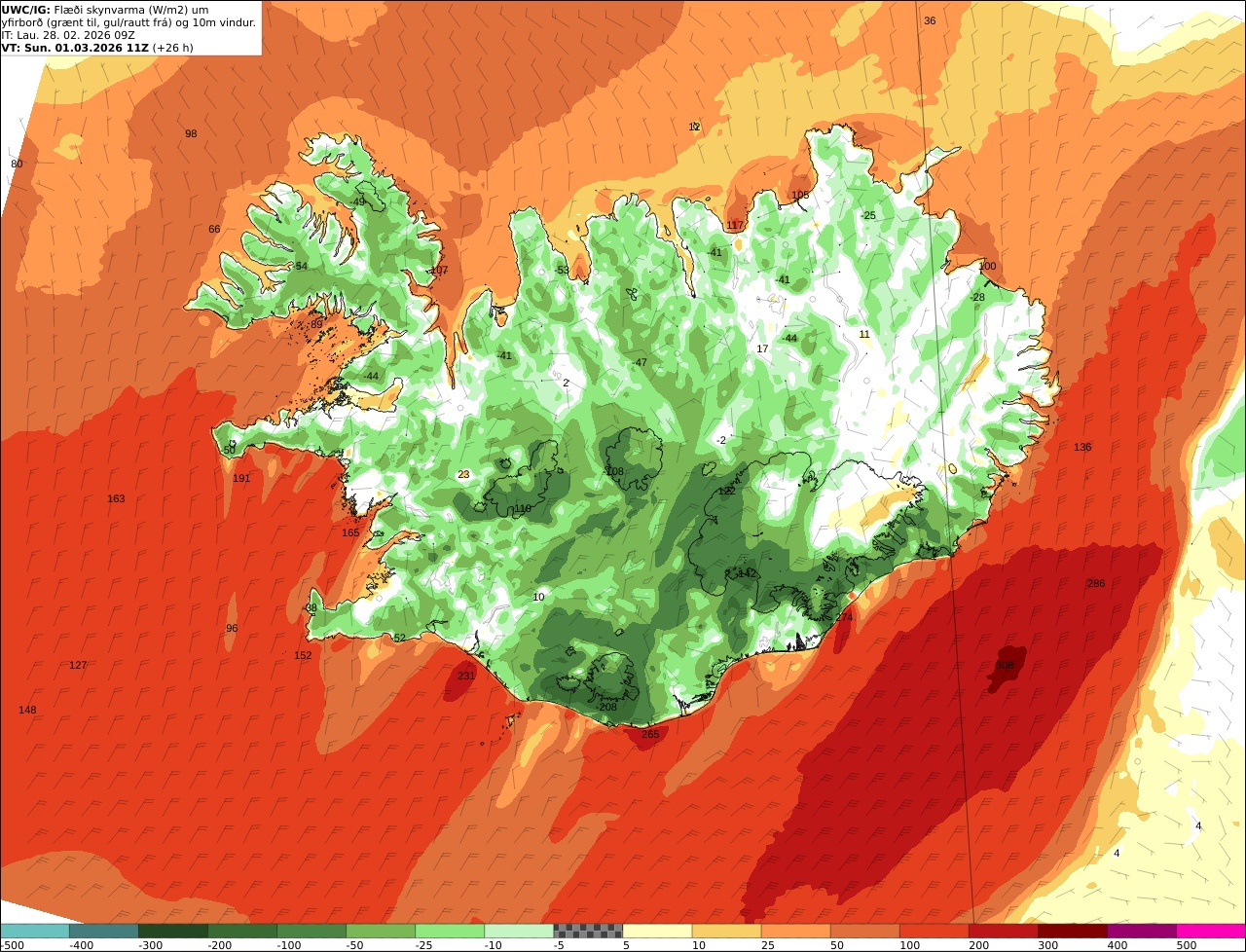Screen dimensions: 1246x952
Task: Select the valid time "VT: Sun. 01.03.2026 11Z"
Action: point(76,48)
